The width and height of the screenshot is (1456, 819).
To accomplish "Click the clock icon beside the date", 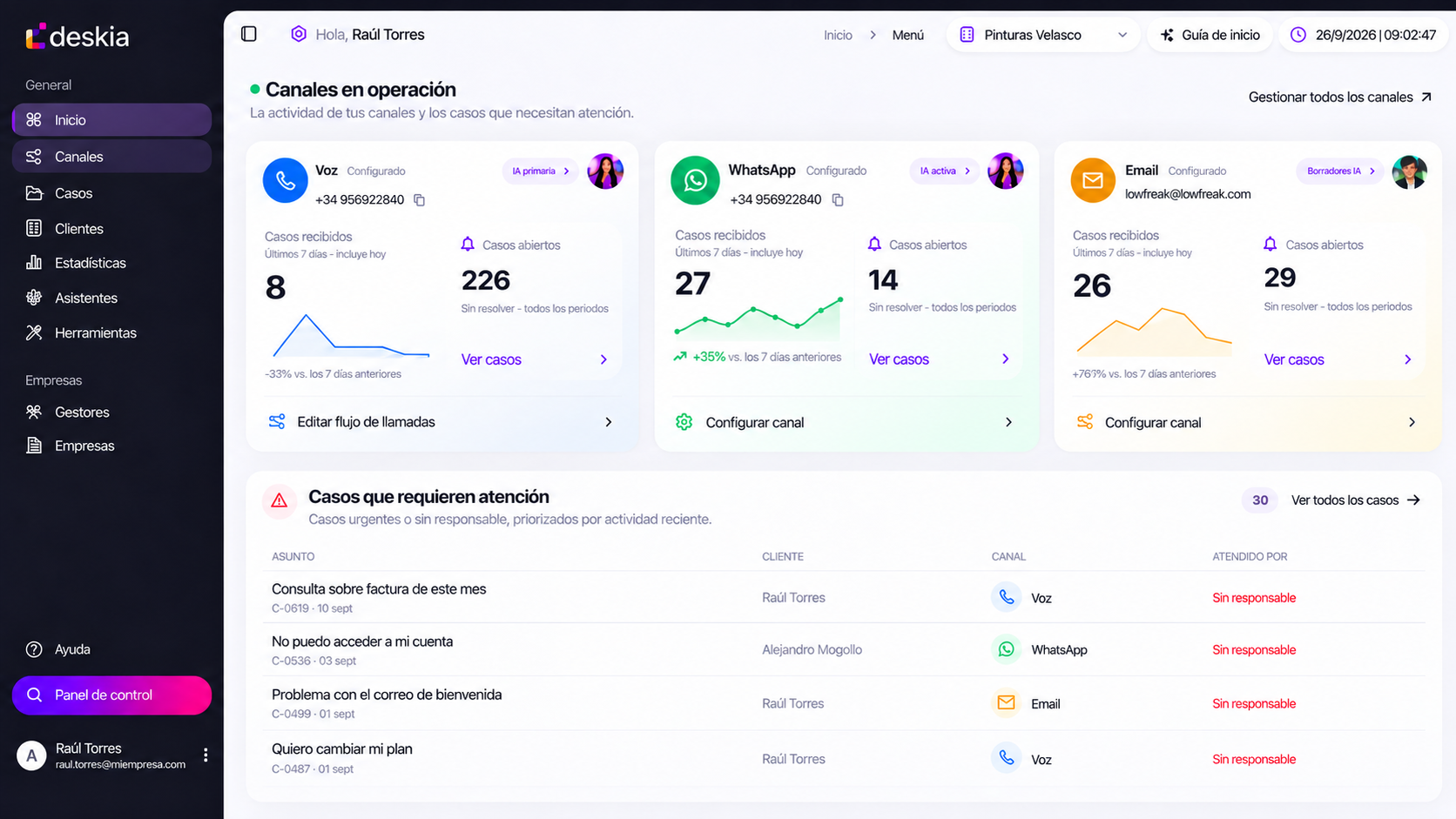I will point(1298,35).
